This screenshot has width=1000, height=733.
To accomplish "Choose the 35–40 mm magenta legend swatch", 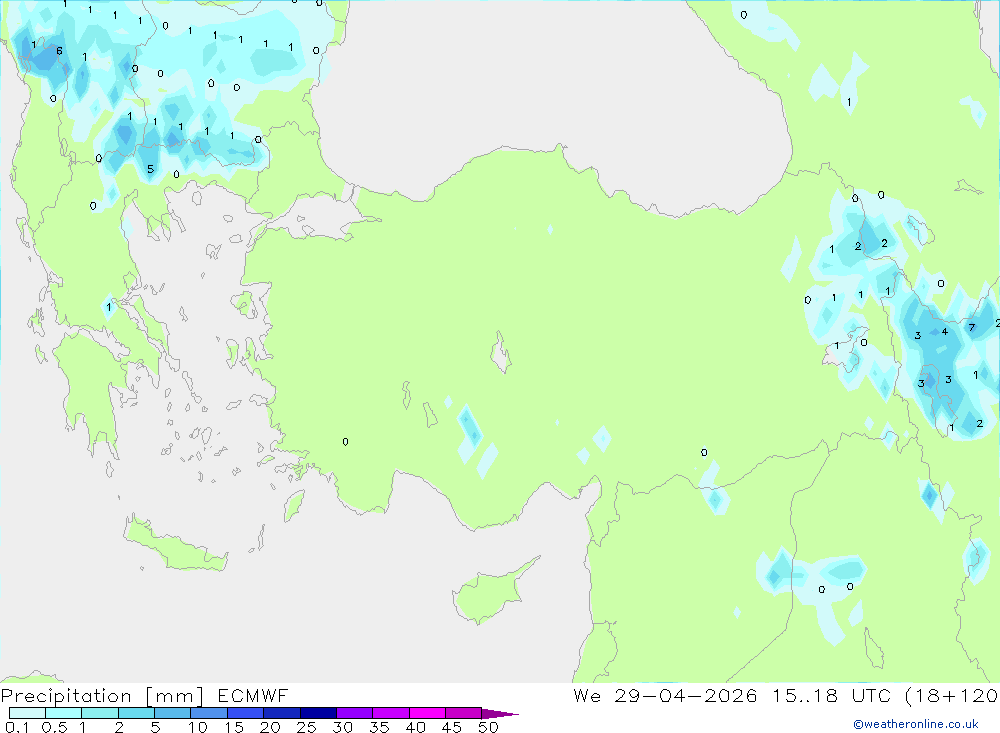I will pyautogui.click(x=390, y=713).
